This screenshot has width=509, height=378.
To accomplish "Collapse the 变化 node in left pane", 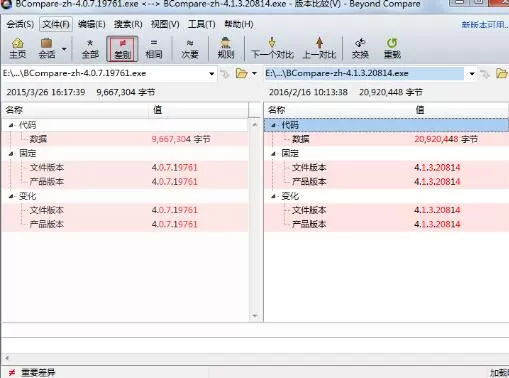I will [11, 196].
